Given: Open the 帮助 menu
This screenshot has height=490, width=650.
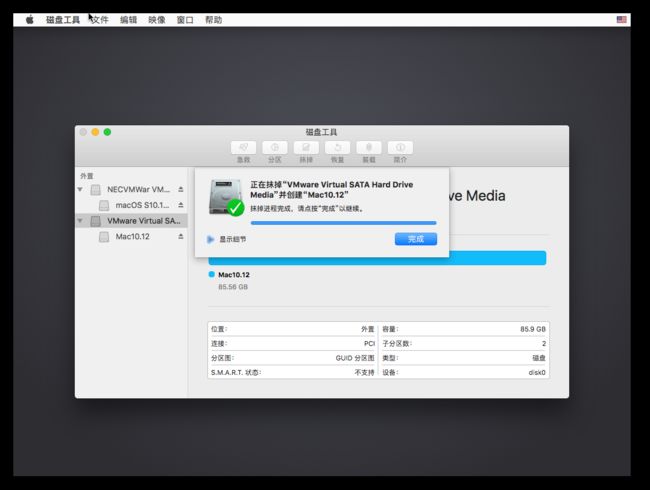Looking at the screenshot, I should click(x=213, y=19).
